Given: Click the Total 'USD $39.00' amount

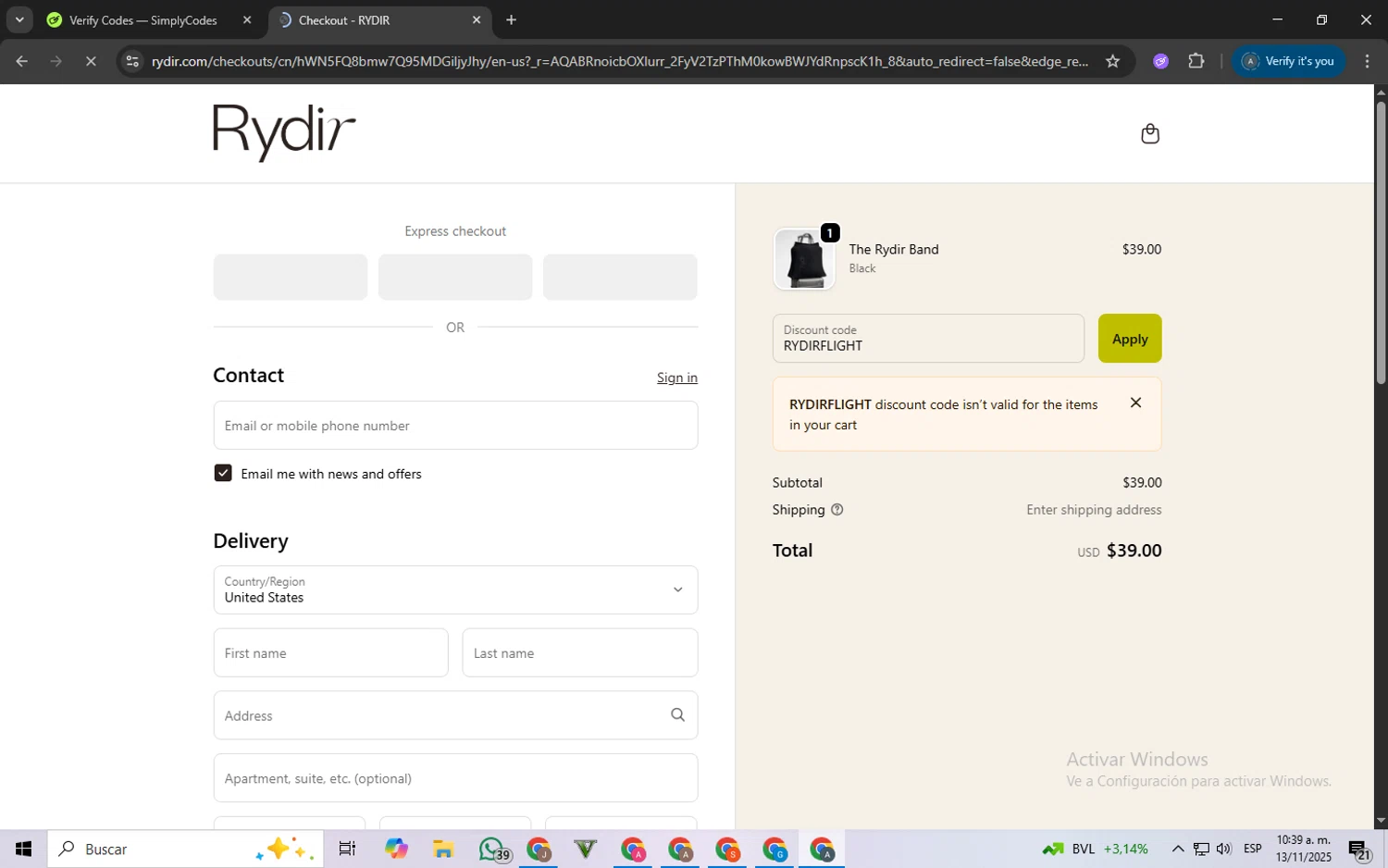Looking at the screenshot, I should (x=1119, y=551).
